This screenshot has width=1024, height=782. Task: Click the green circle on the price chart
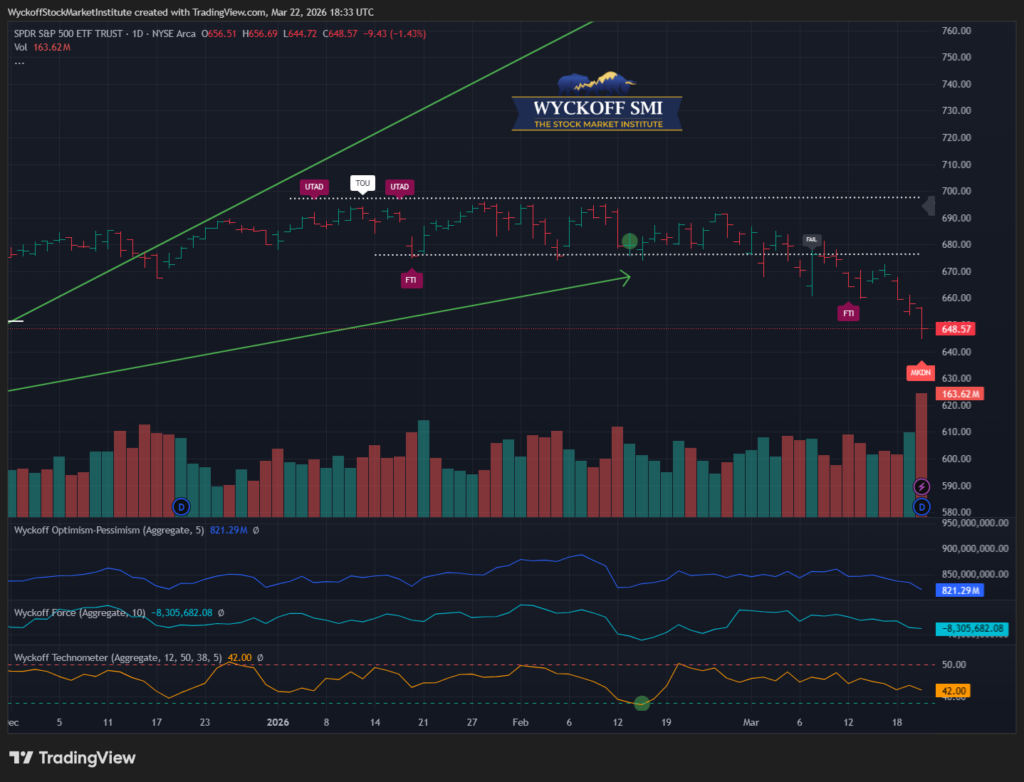(x=630, y=241)
